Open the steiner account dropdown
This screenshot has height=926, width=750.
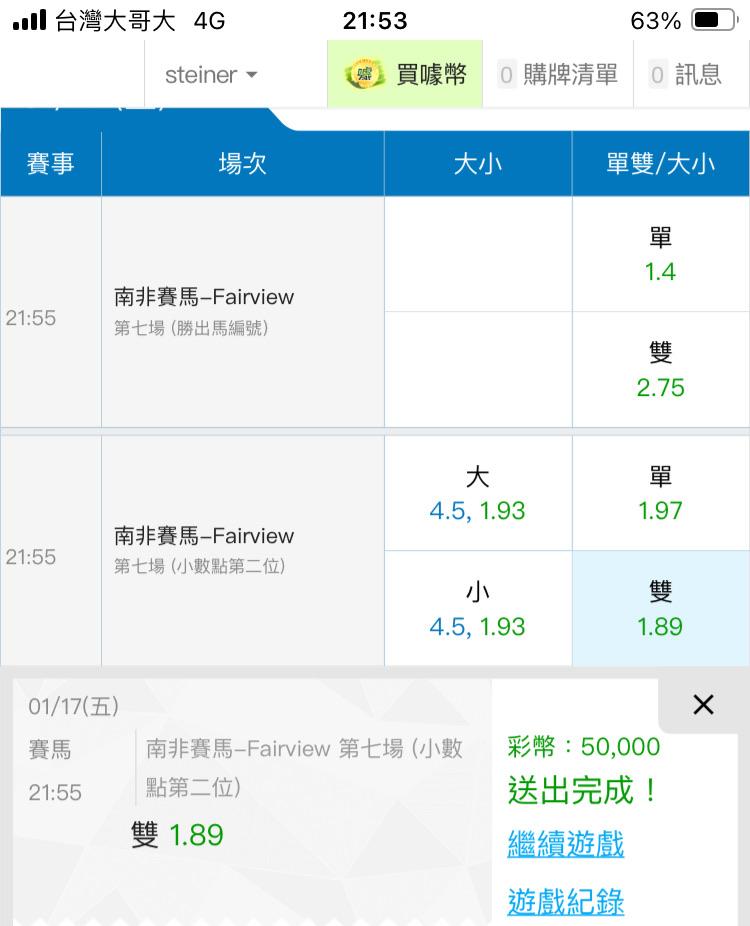coord(210,75)
